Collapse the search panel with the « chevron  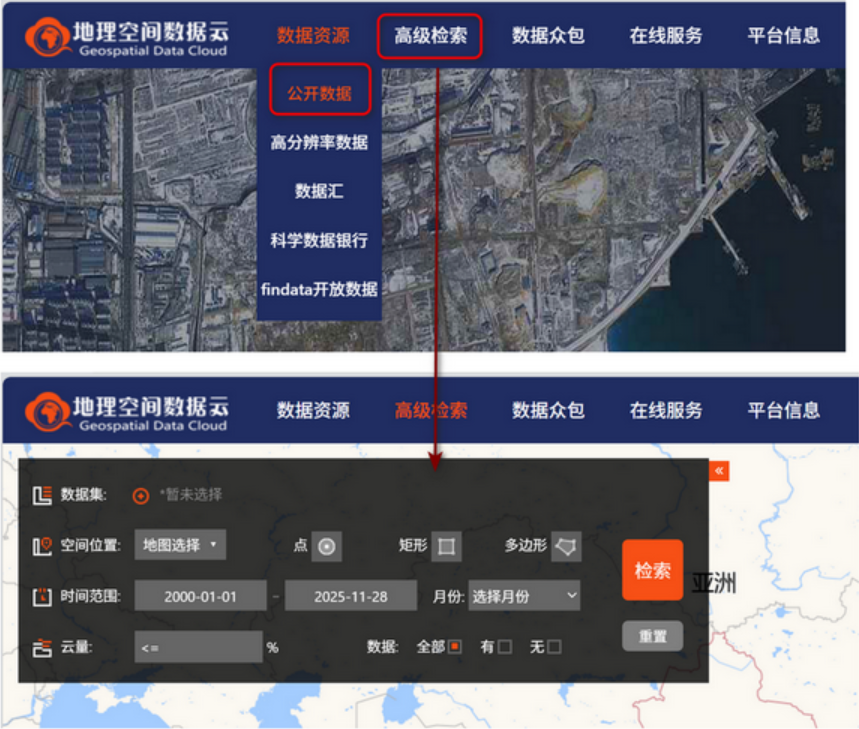click(x=718, y=469)
